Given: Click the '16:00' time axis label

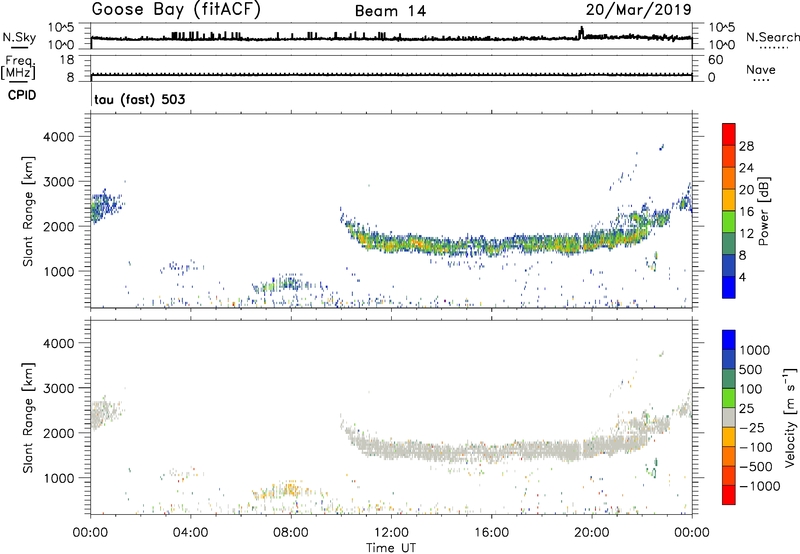Looking at the screenshot, I should pos(491,533).
